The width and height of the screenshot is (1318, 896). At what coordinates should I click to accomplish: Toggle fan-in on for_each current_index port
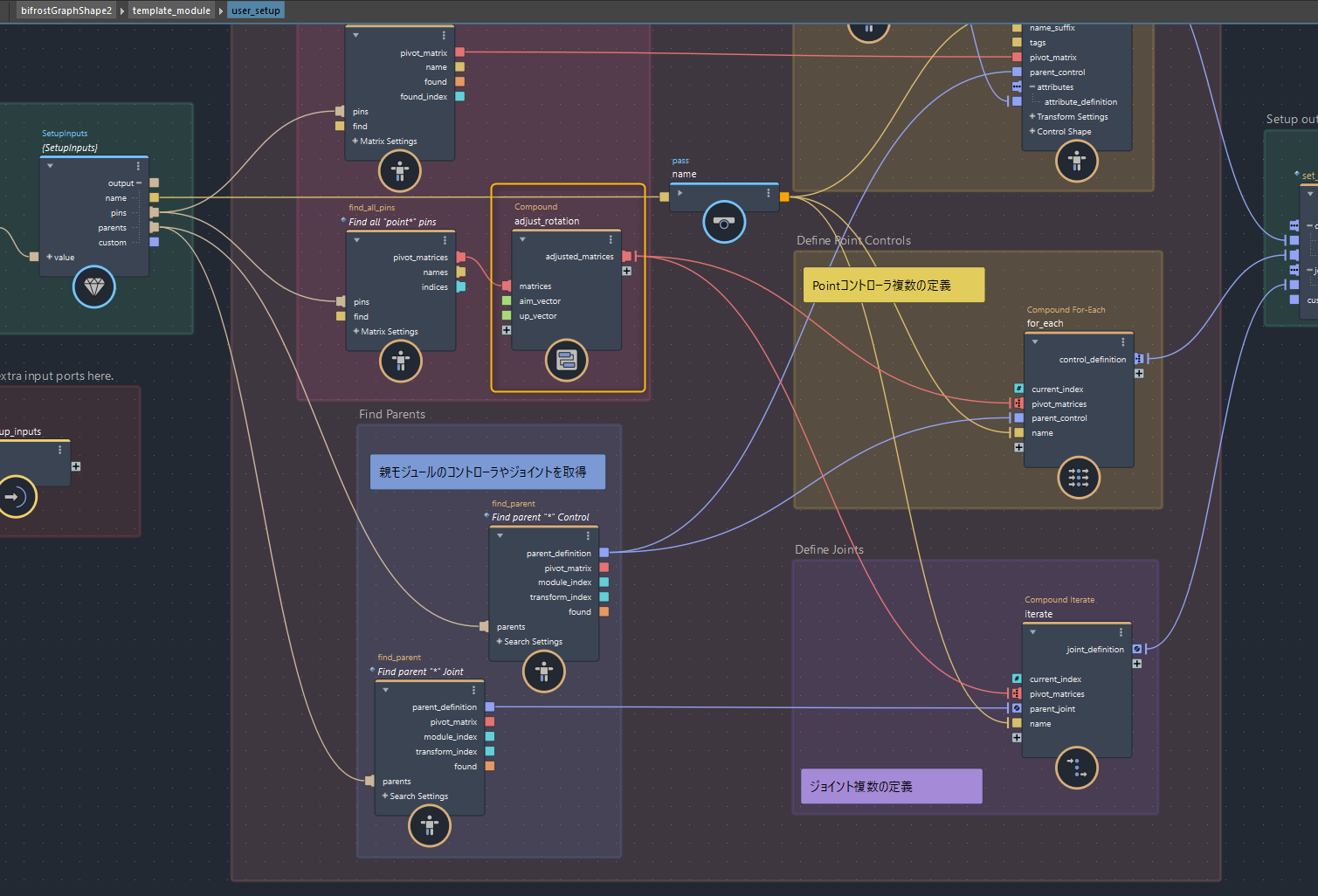(x=1018, y=388)
